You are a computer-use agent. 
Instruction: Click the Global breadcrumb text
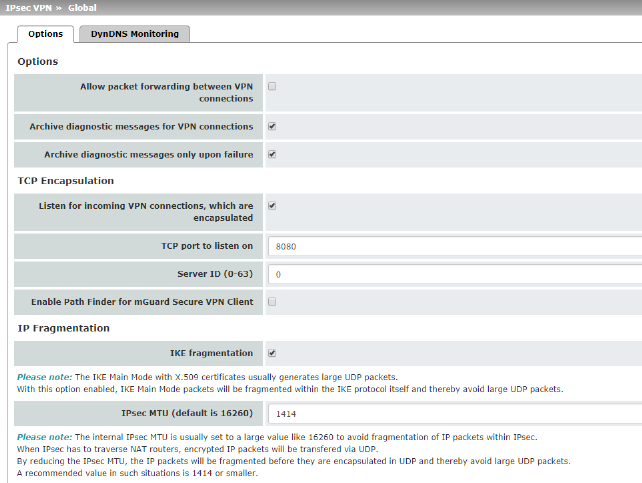tap(82, 8)
